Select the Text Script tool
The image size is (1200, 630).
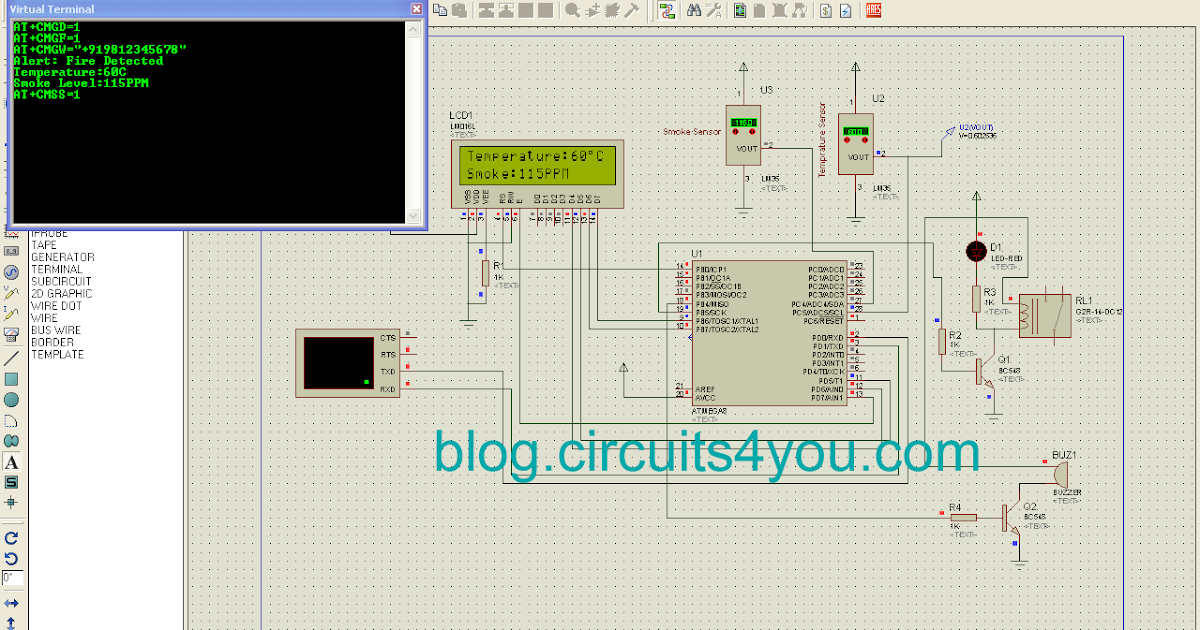(x=10, y=463)
